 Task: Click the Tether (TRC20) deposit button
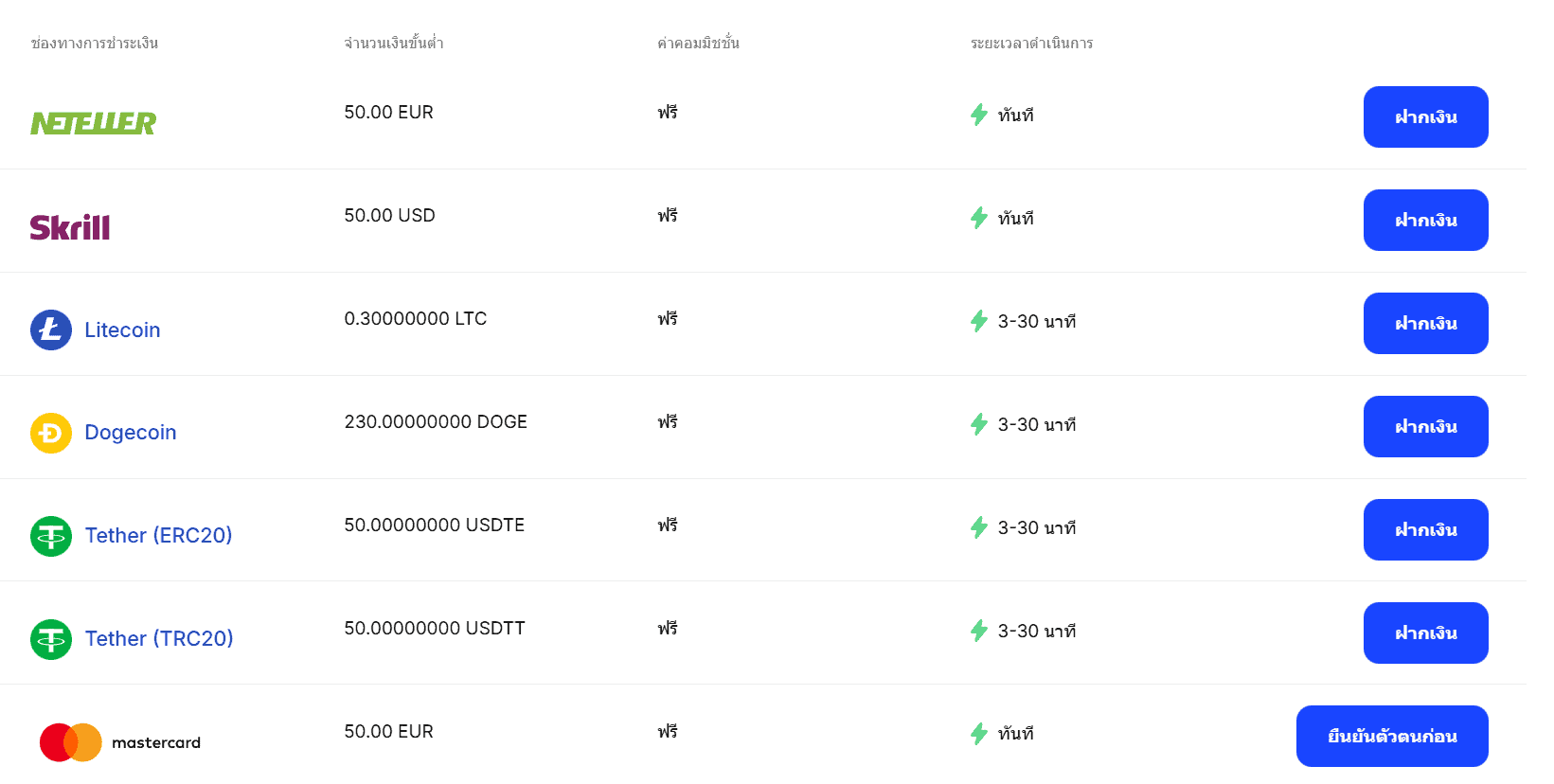tap(1425, 633)
